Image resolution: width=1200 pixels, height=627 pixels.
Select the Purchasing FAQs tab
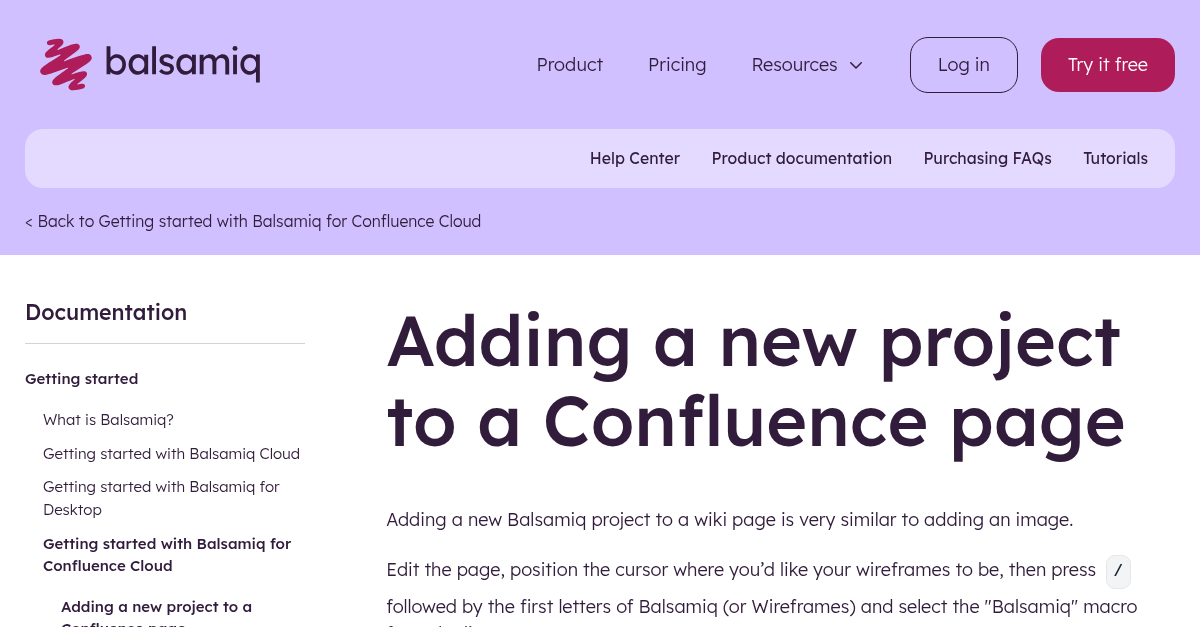[987, 158]
